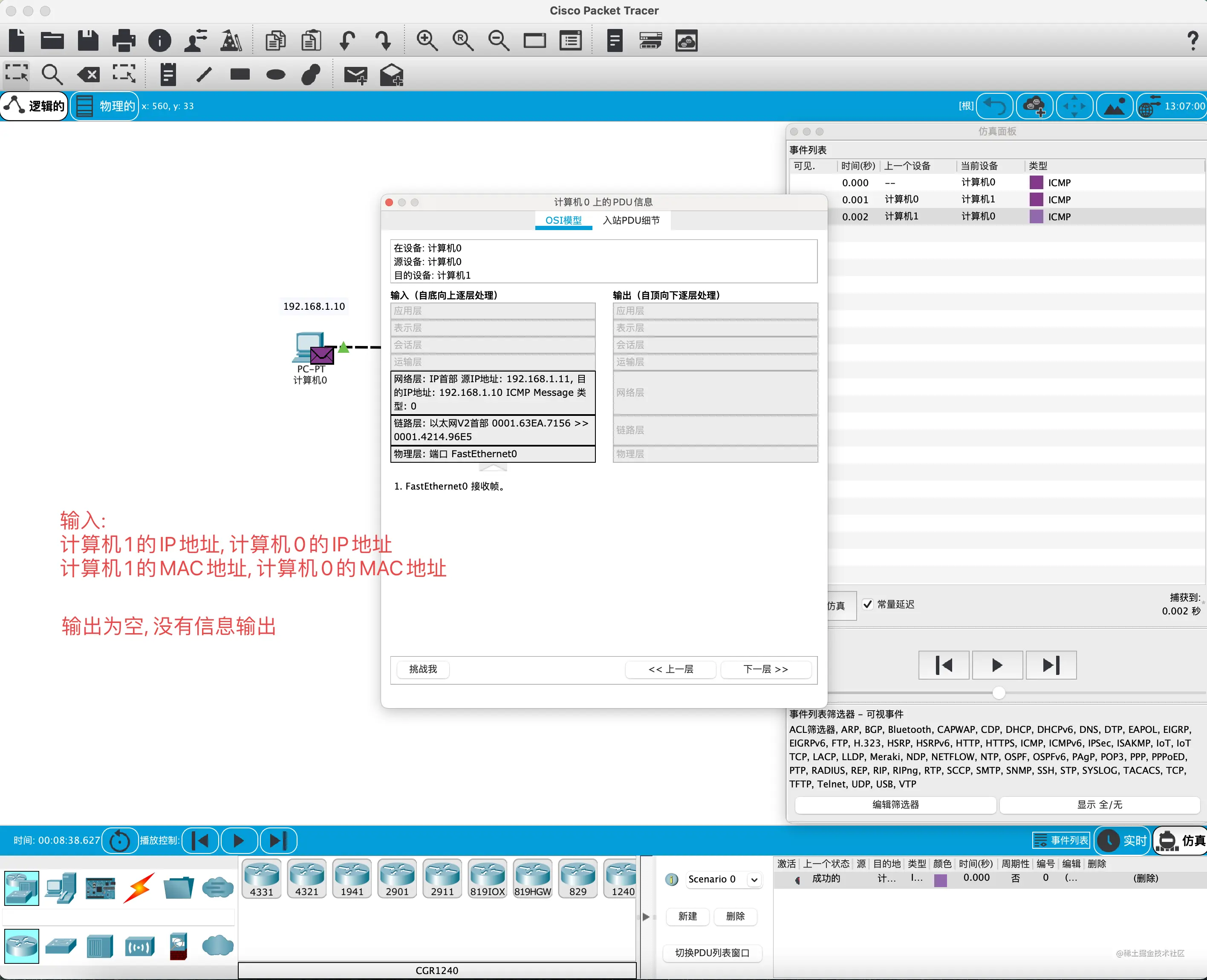Click the set background image icon
The width and height of the screenshot is (1207, 980).
[1115, 106]
